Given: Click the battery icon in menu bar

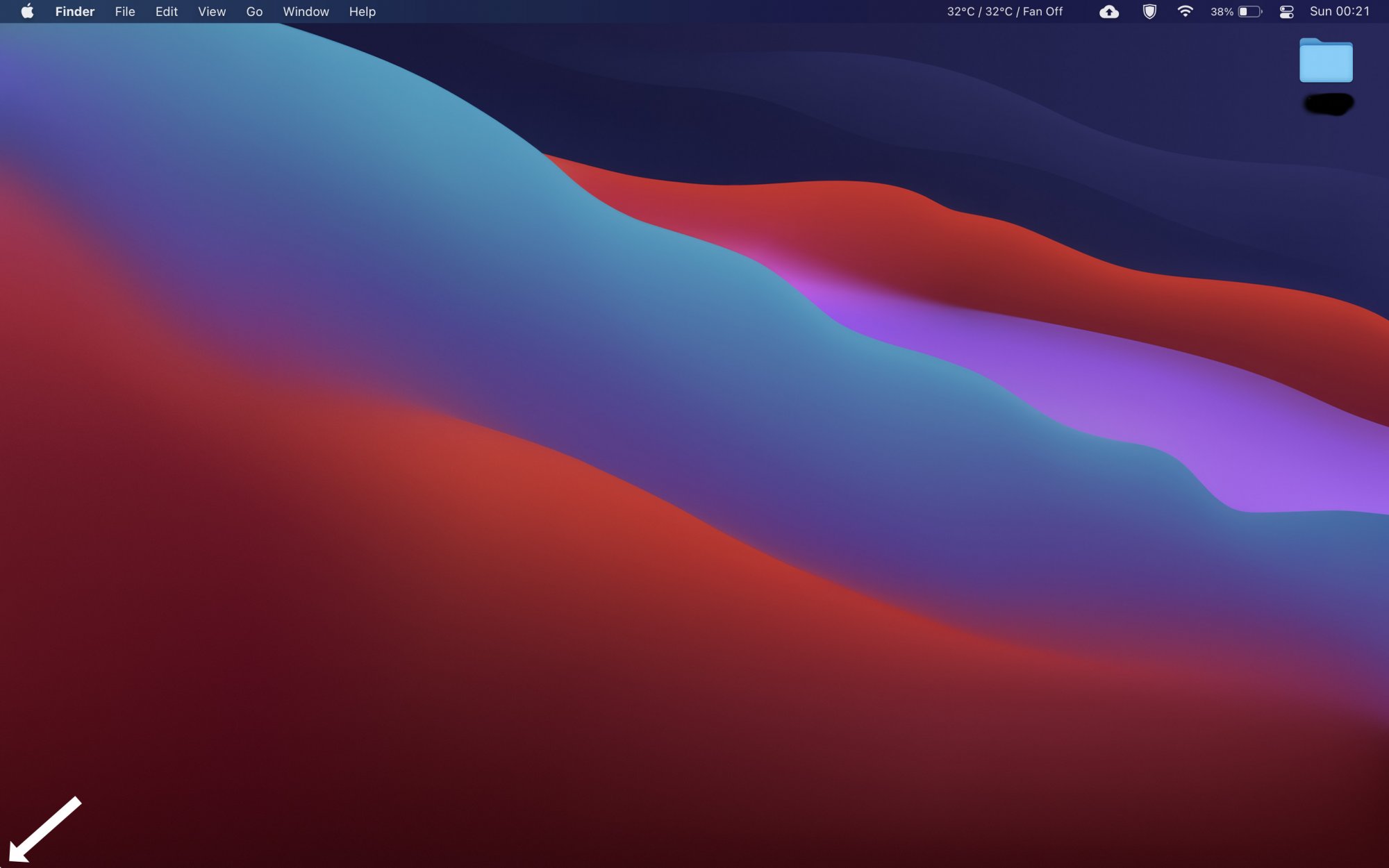Looking at the screenshot, I should (x=1249, y=11).
